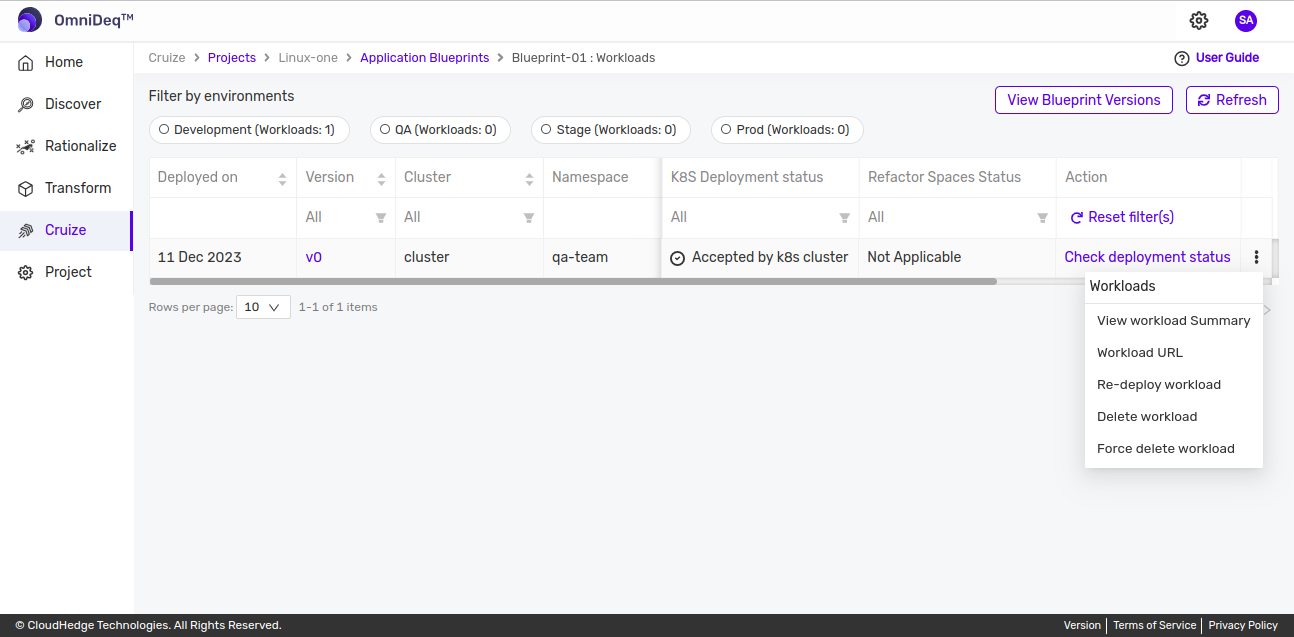This screenshot has width=1294, height=637.
Task: Click the Home sidebar icon
Action: coord(26,62)
